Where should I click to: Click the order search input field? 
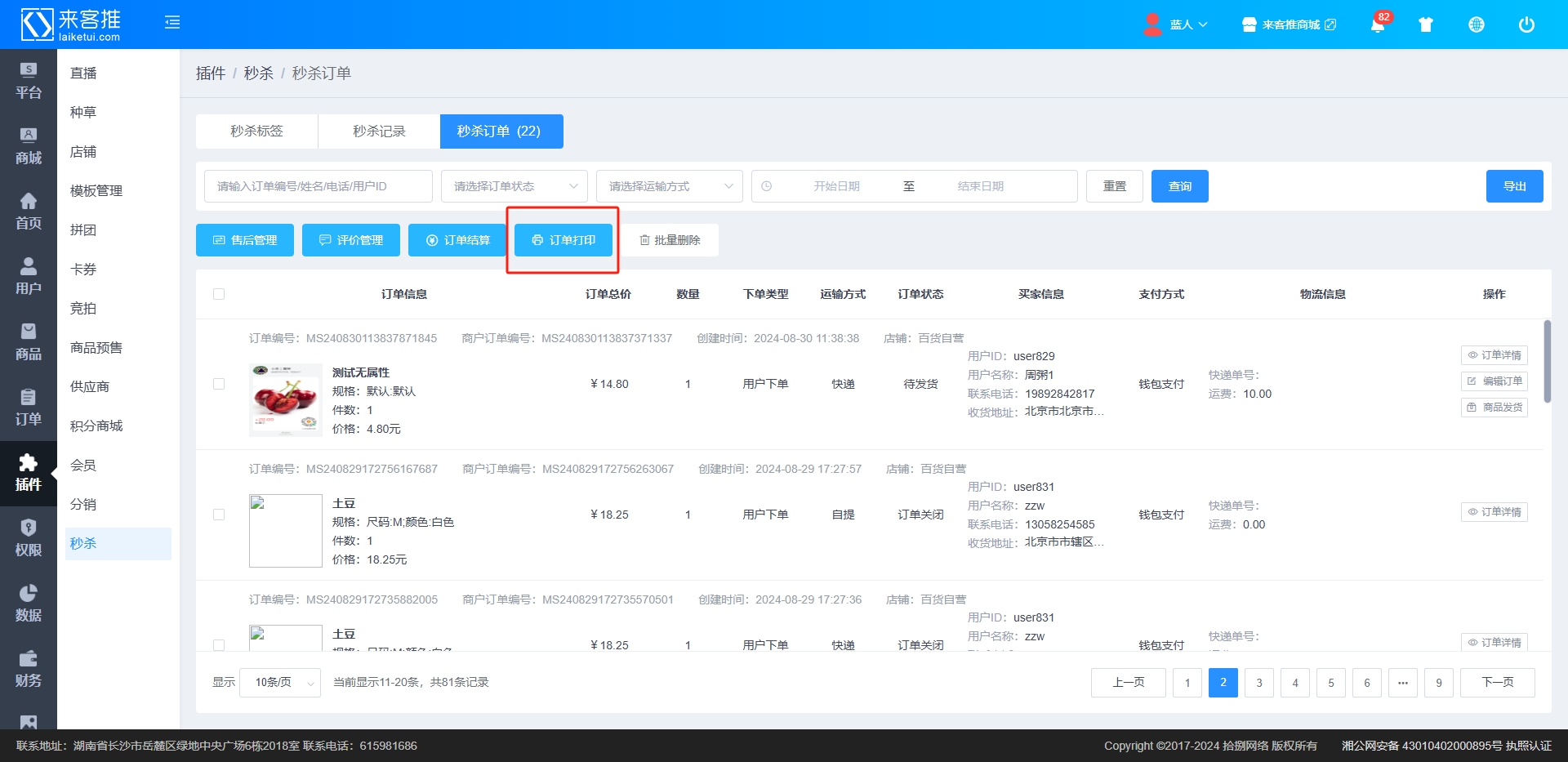(318, 186)
